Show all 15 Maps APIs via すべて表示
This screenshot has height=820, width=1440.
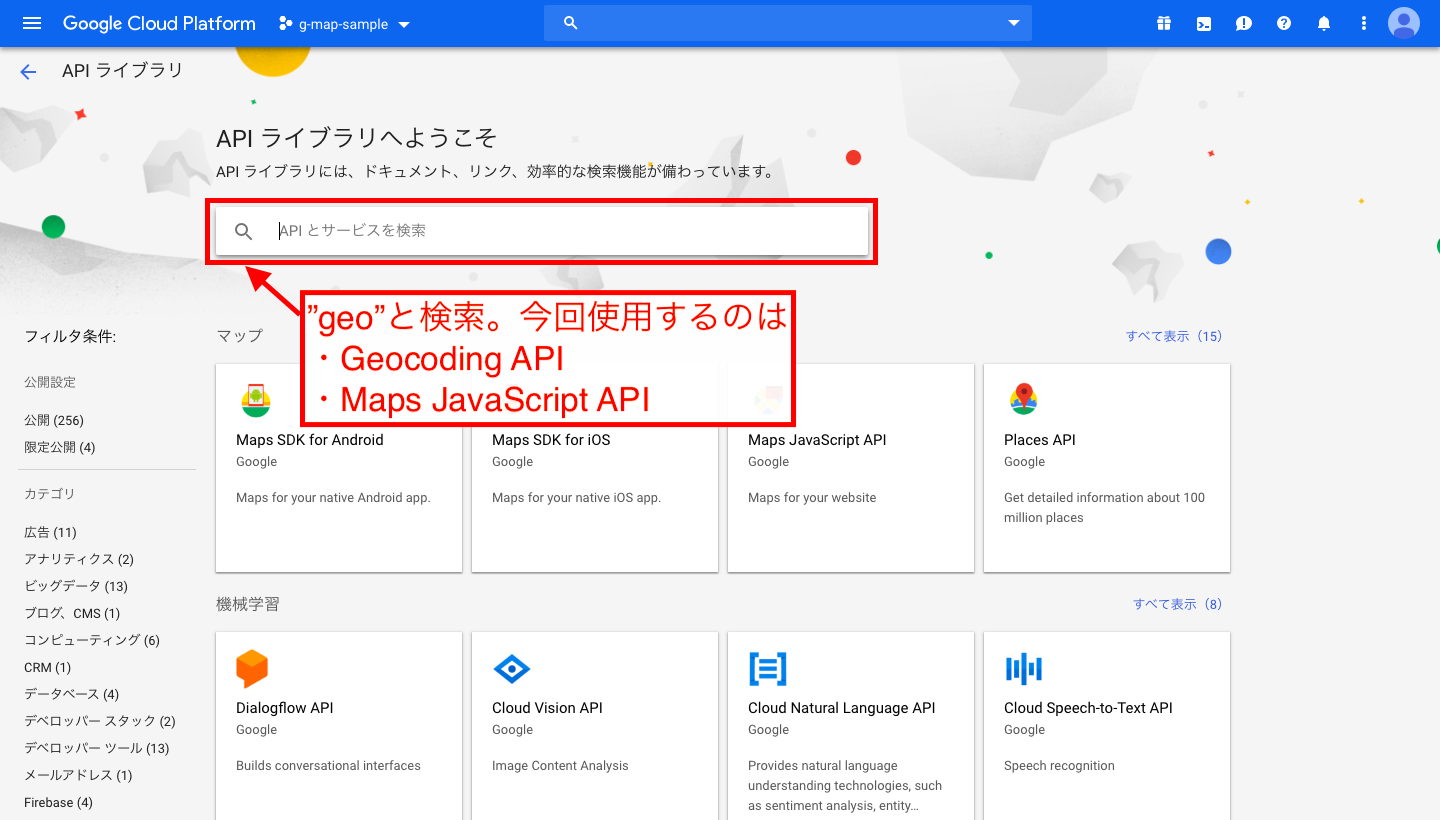click(1175, 336)
